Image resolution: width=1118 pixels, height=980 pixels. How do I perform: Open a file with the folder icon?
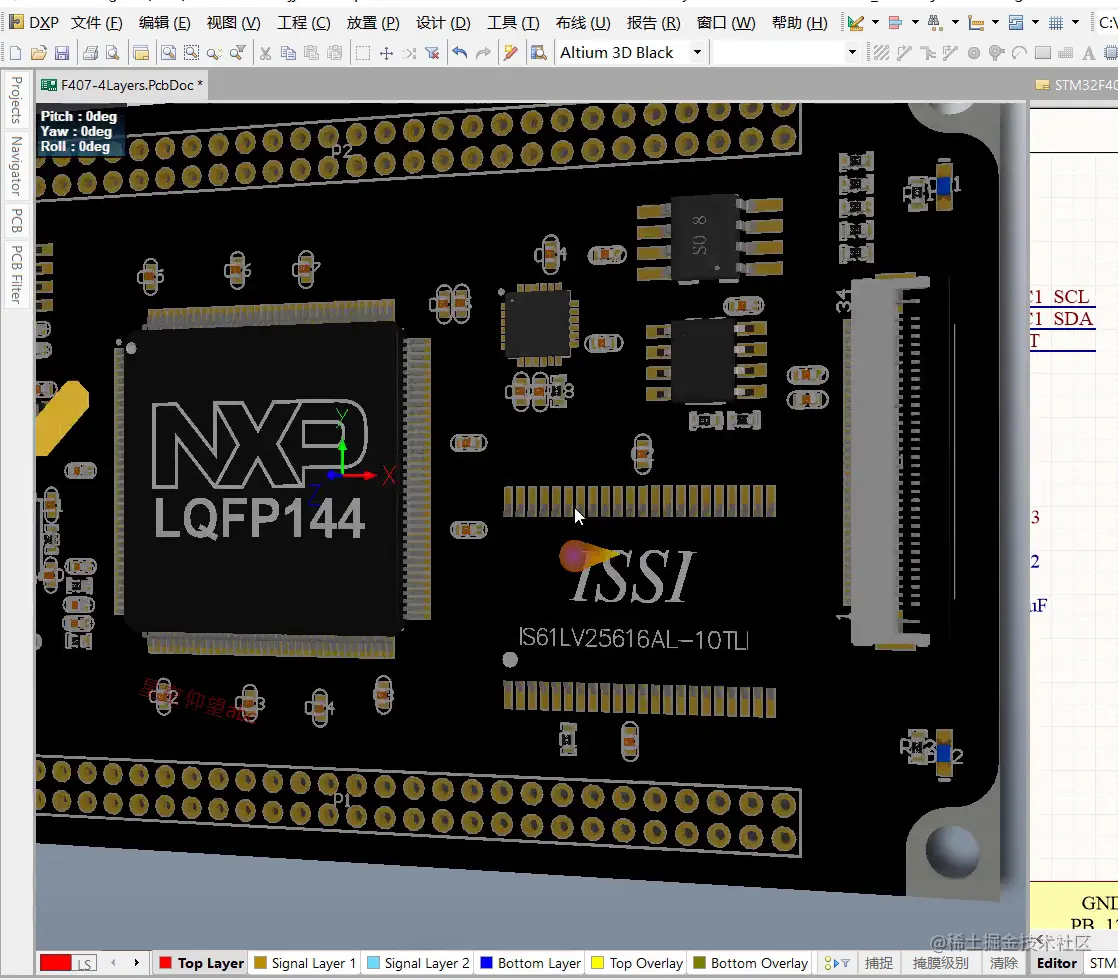[39, 53]
